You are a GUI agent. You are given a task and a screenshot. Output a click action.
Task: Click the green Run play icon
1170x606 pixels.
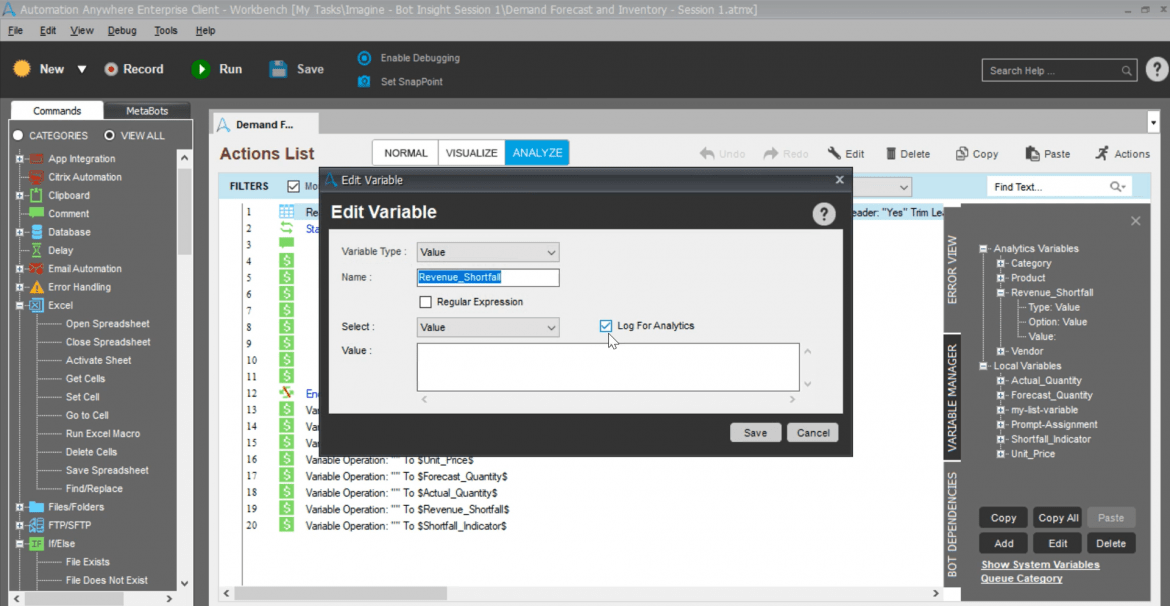click(201, 69)
